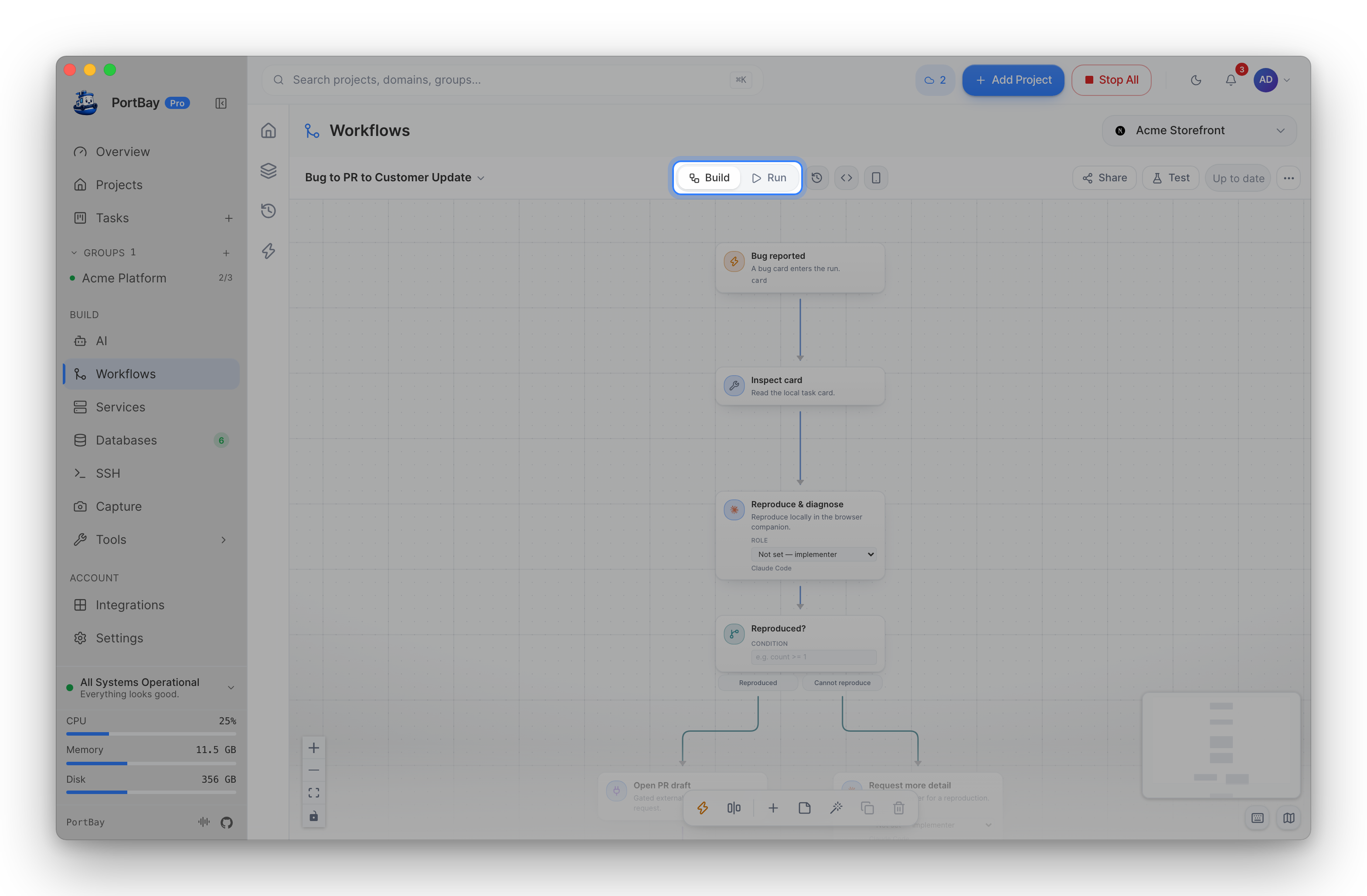Duplicate selection with copy icon
The height and width of the screenshot is (896, 1367).
pos(867,808)
